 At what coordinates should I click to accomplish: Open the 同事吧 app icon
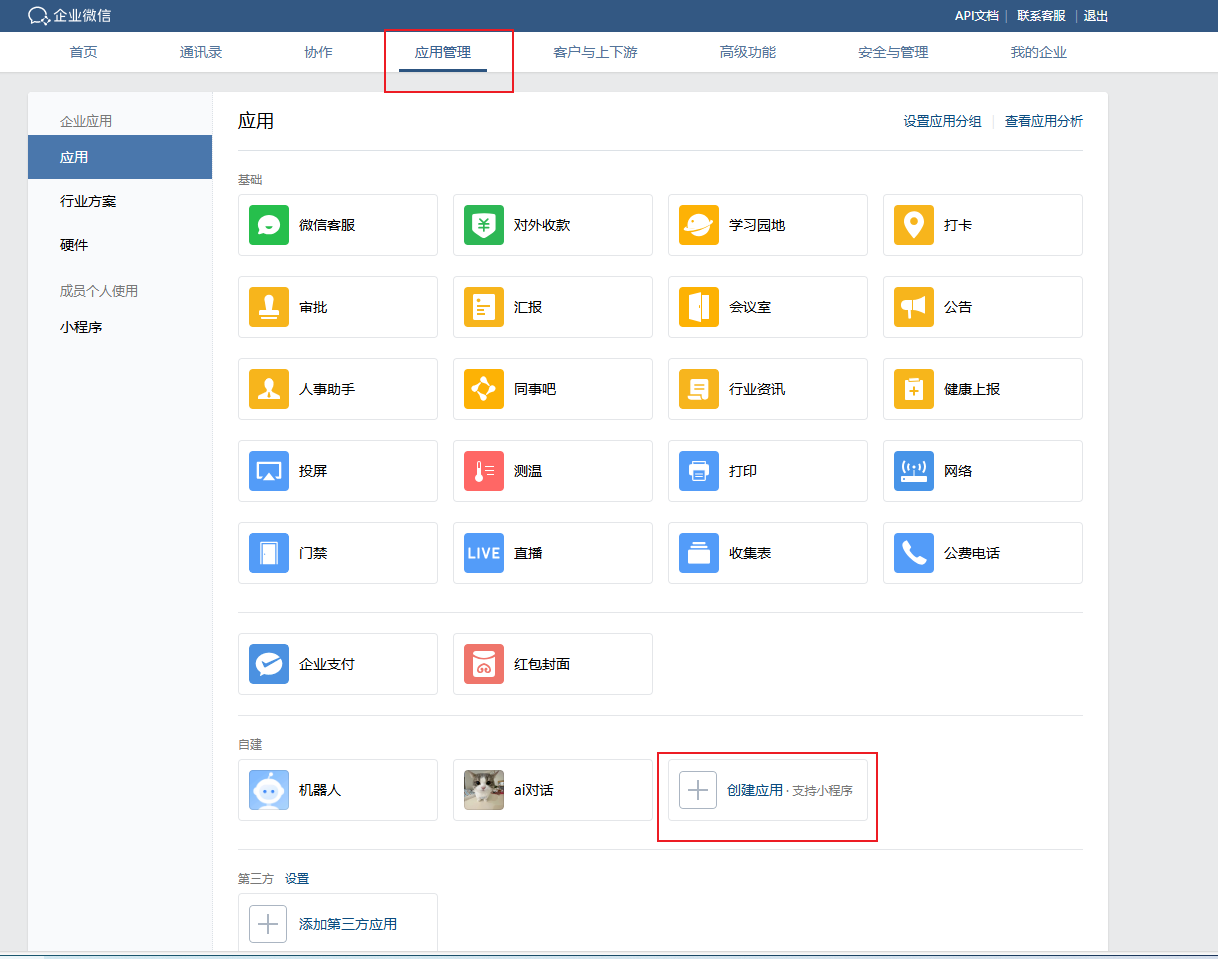point(484,389)
